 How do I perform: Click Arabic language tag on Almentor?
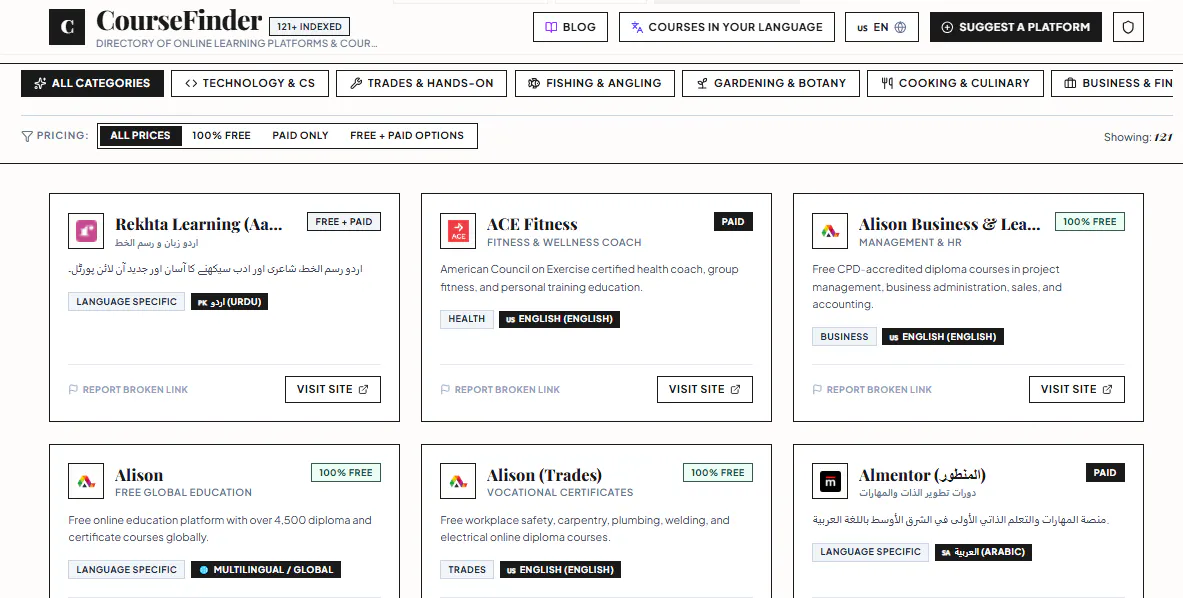tap(983, 552)
